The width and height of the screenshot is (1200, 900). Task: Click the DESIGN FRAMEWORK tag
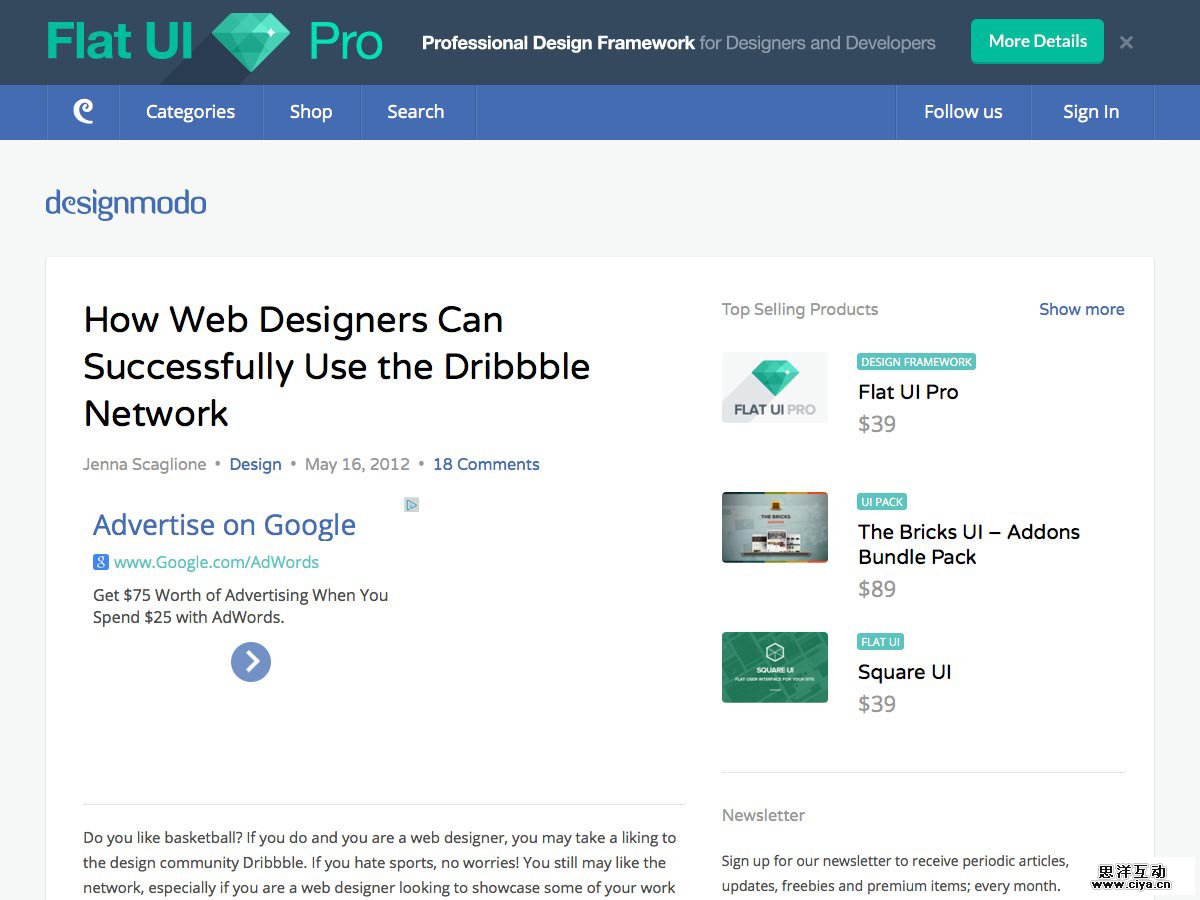point(916,362)
